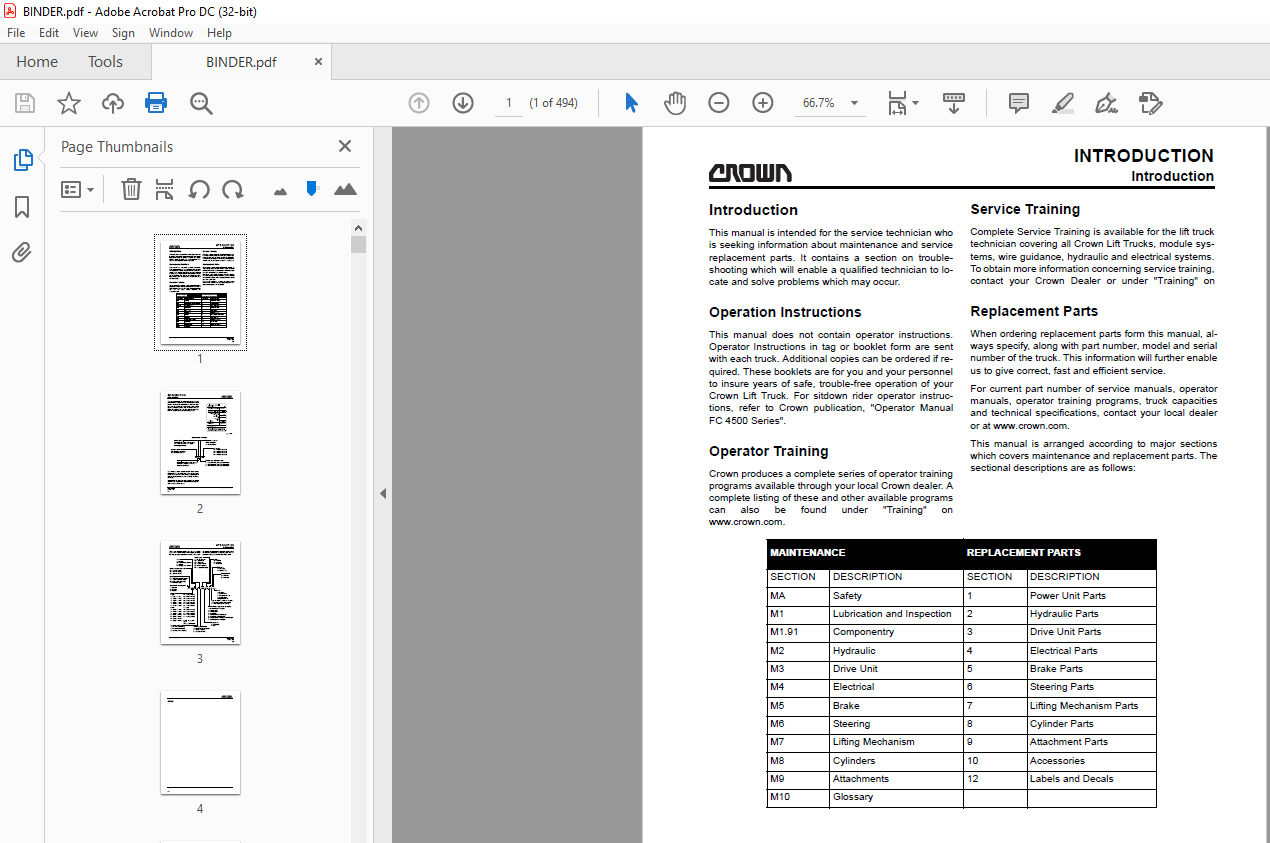Print the document using printer icon
This screenshot has height=843, width=1270.
point(156,103)
